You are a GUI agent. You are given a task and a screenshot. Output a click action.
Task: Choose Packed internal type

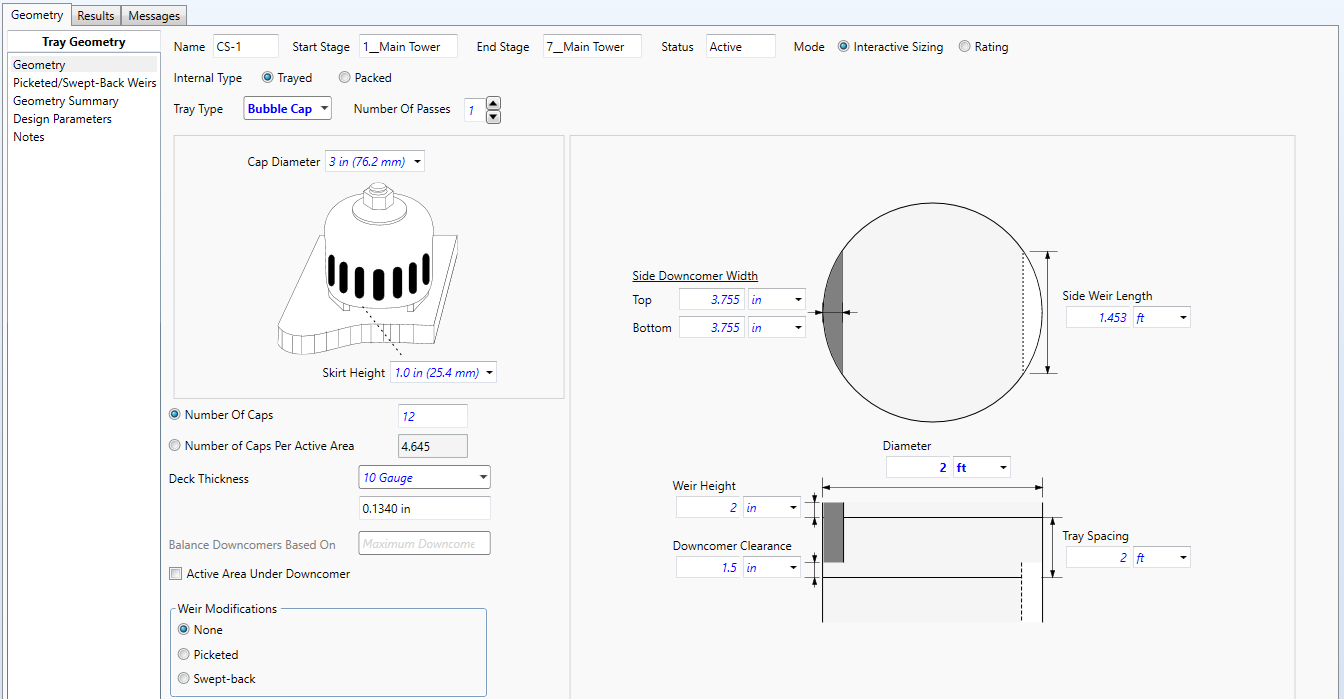click(x=344, y=78)
